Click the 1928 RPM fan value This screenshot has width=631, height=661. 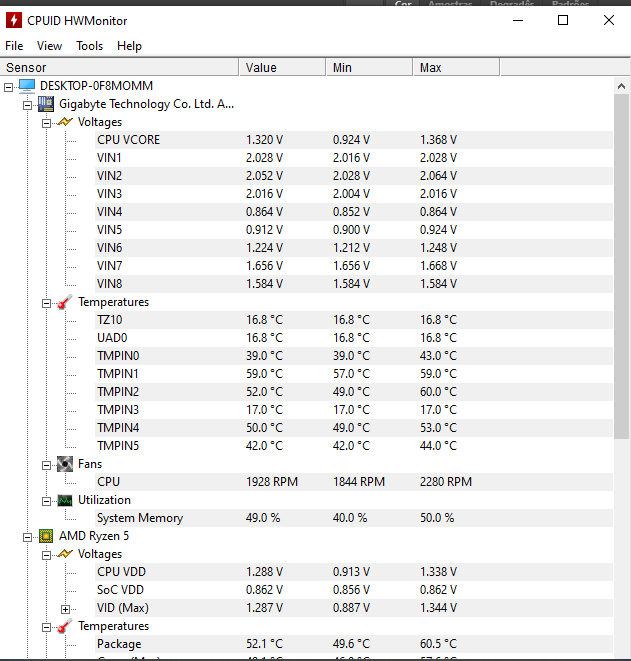click(x=272, y=482)
